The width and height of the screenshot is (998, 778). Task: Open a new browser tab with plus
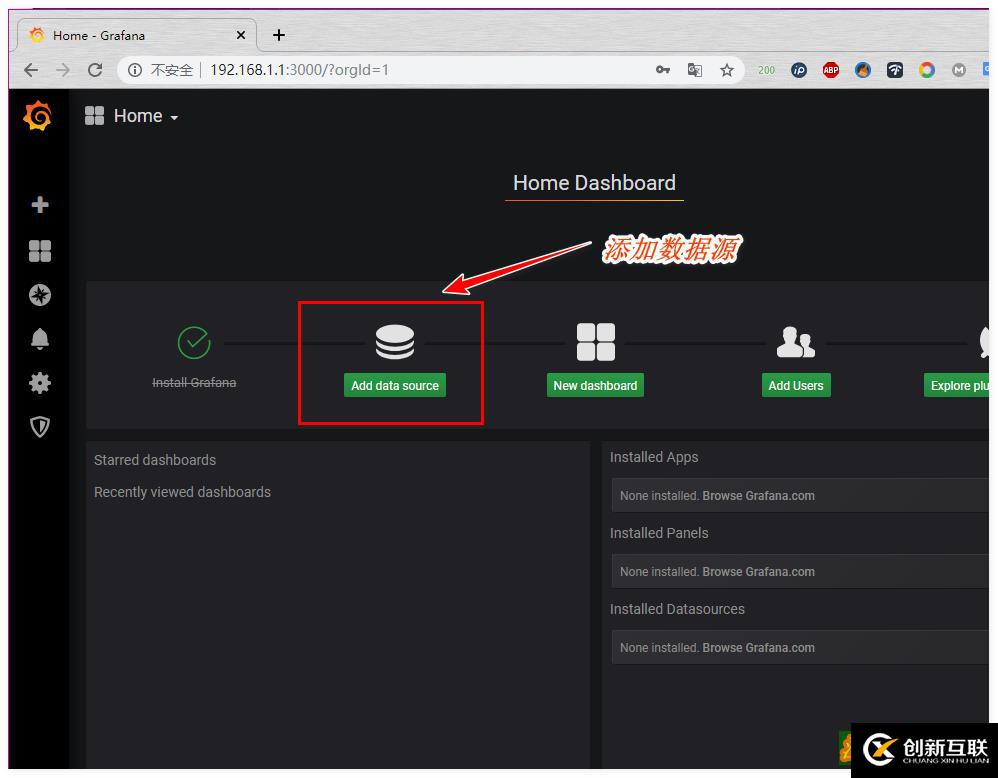click(x=279, y=35)
